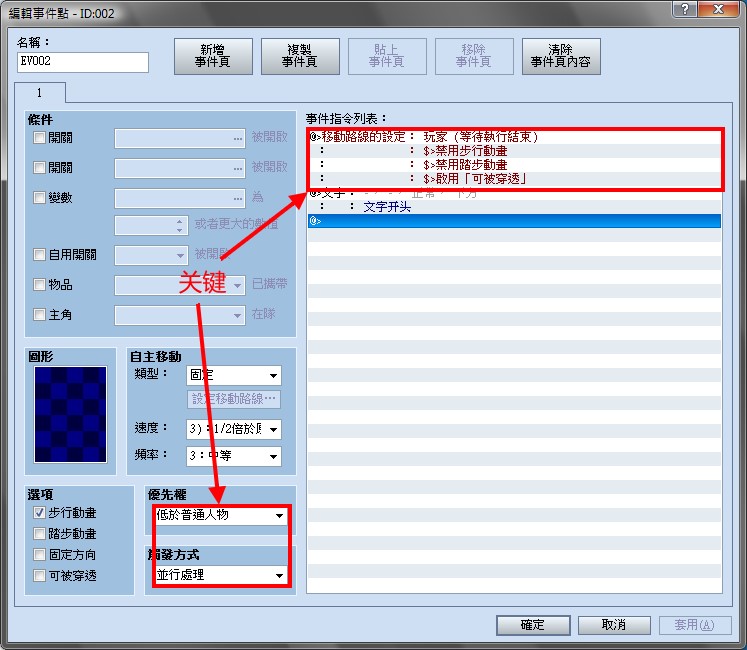This screenshot has height=650, width=747.
Task: Enable the 主角 condition checkbox
Action: (x=40, y=315)
